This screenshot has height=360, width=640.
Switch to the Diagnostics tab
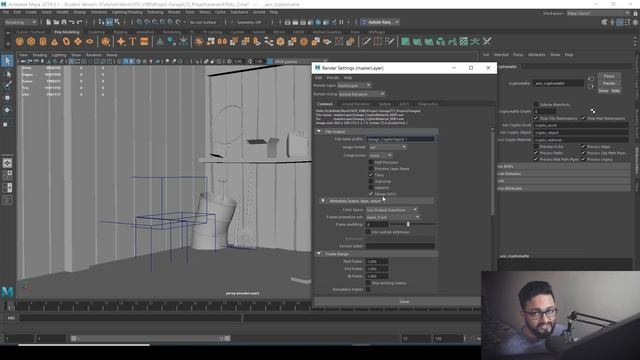(428, 104)
